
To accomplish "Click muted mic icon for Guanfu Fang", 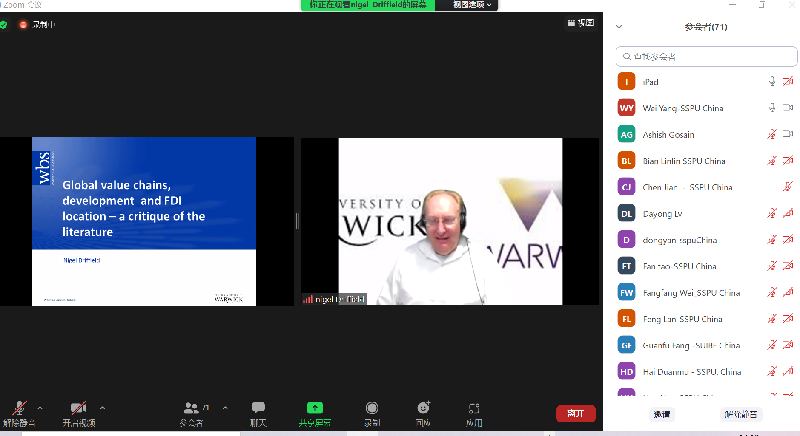I will (x=772, y=345).
